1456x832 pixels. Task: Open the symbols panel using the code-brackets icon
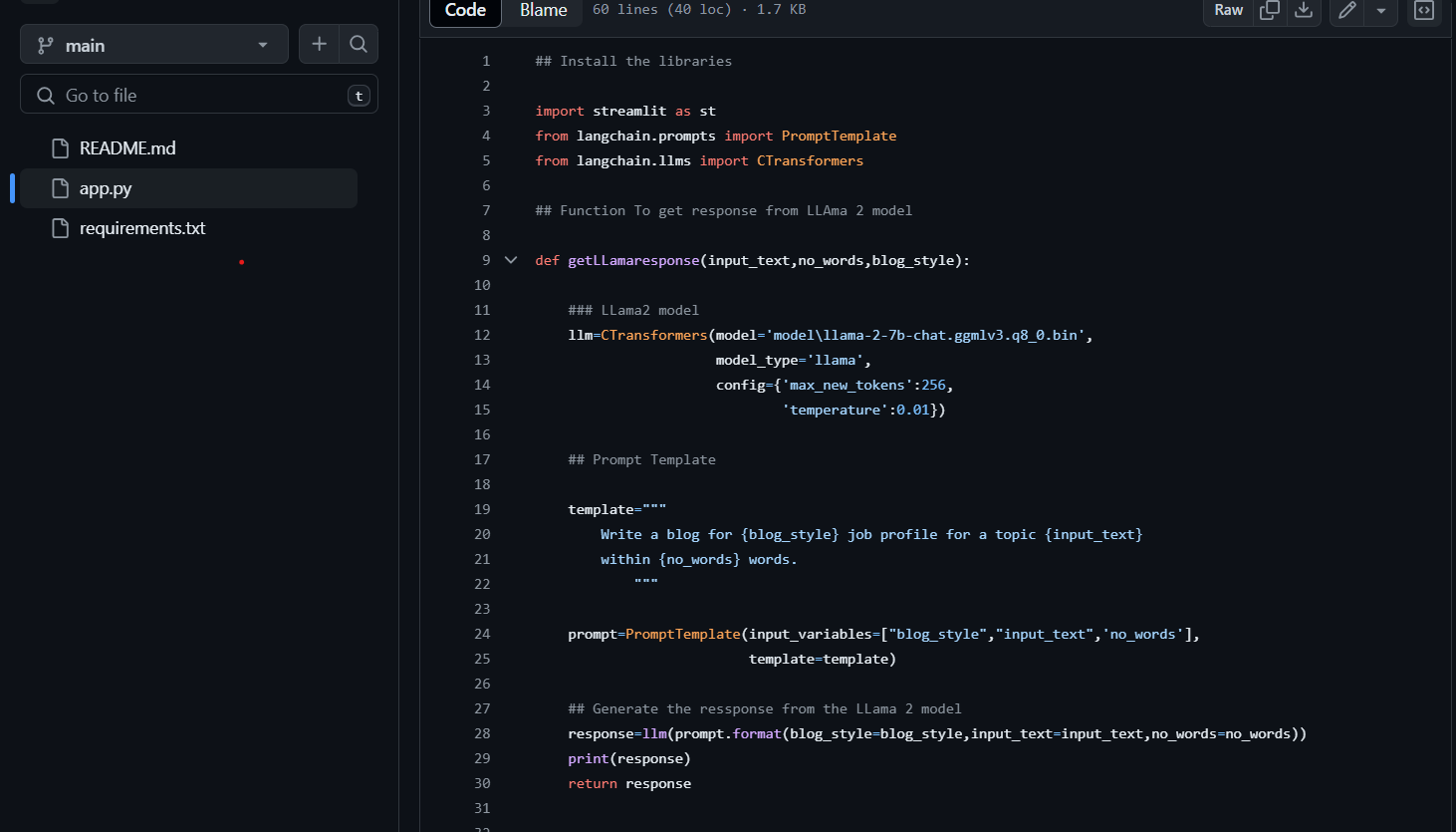click(1424, 10)
